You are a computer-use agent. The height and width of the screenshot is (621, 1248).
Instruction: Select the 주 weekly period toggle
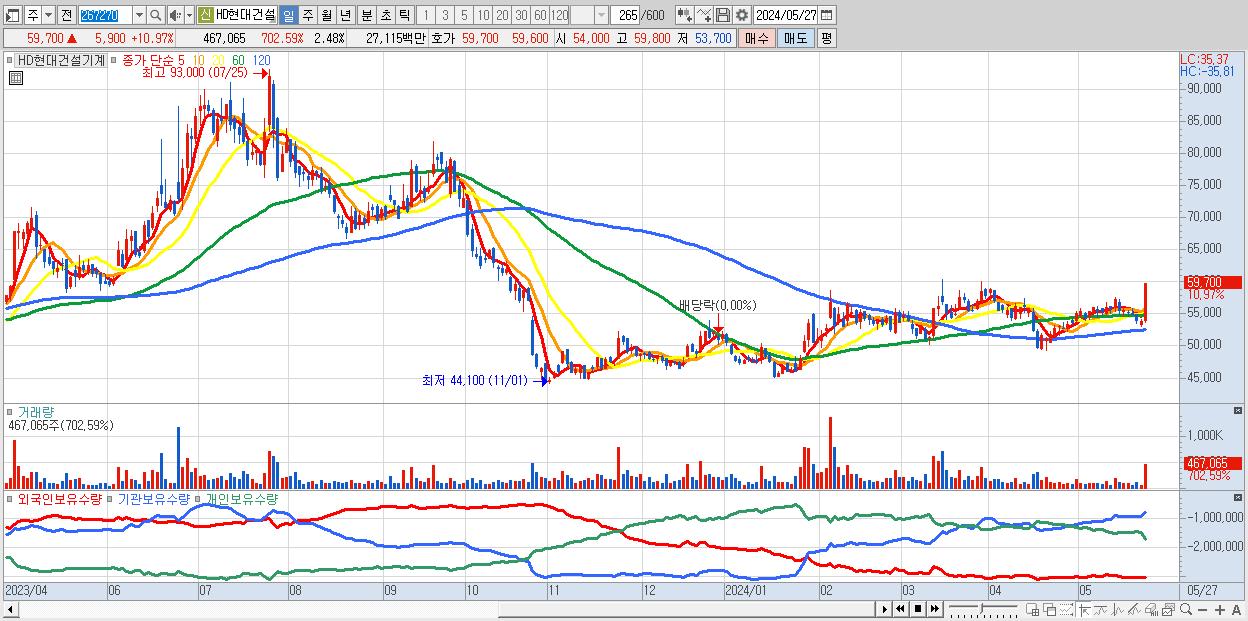tap(307, 15)
